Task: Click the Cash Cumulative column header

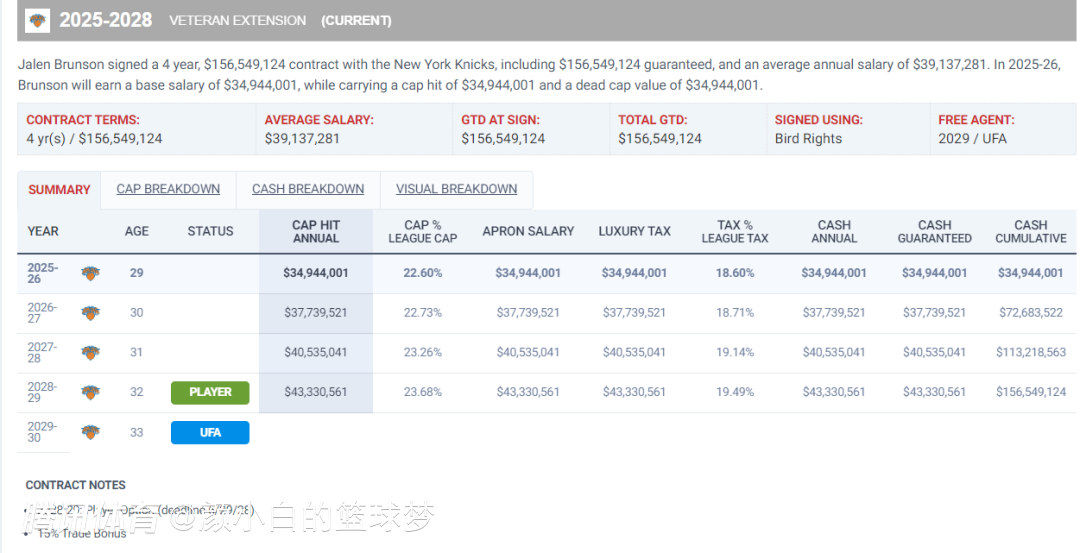Action: [1030, 231]
